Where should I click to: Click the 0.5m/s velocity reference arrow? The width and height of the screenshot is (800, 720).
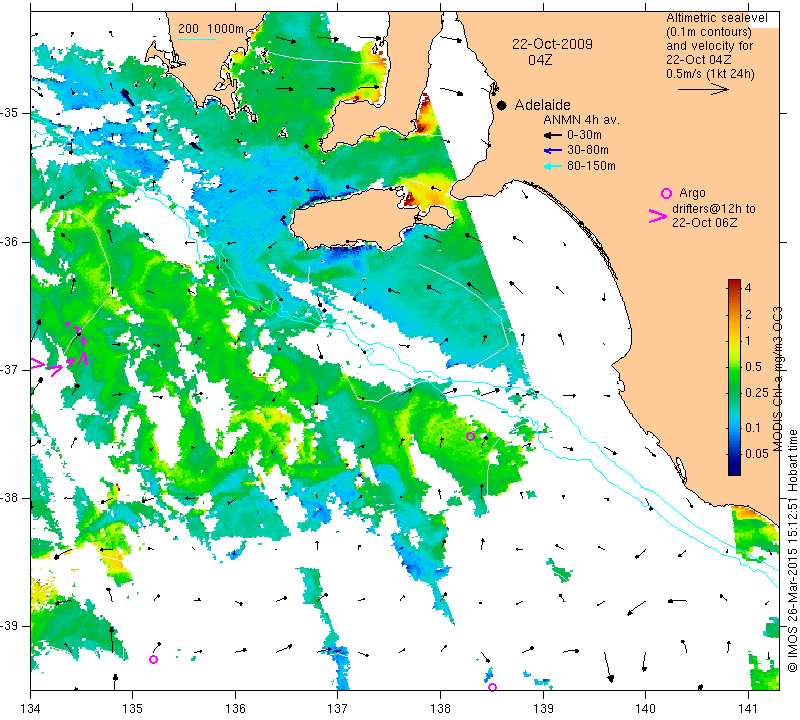point(704,89)
